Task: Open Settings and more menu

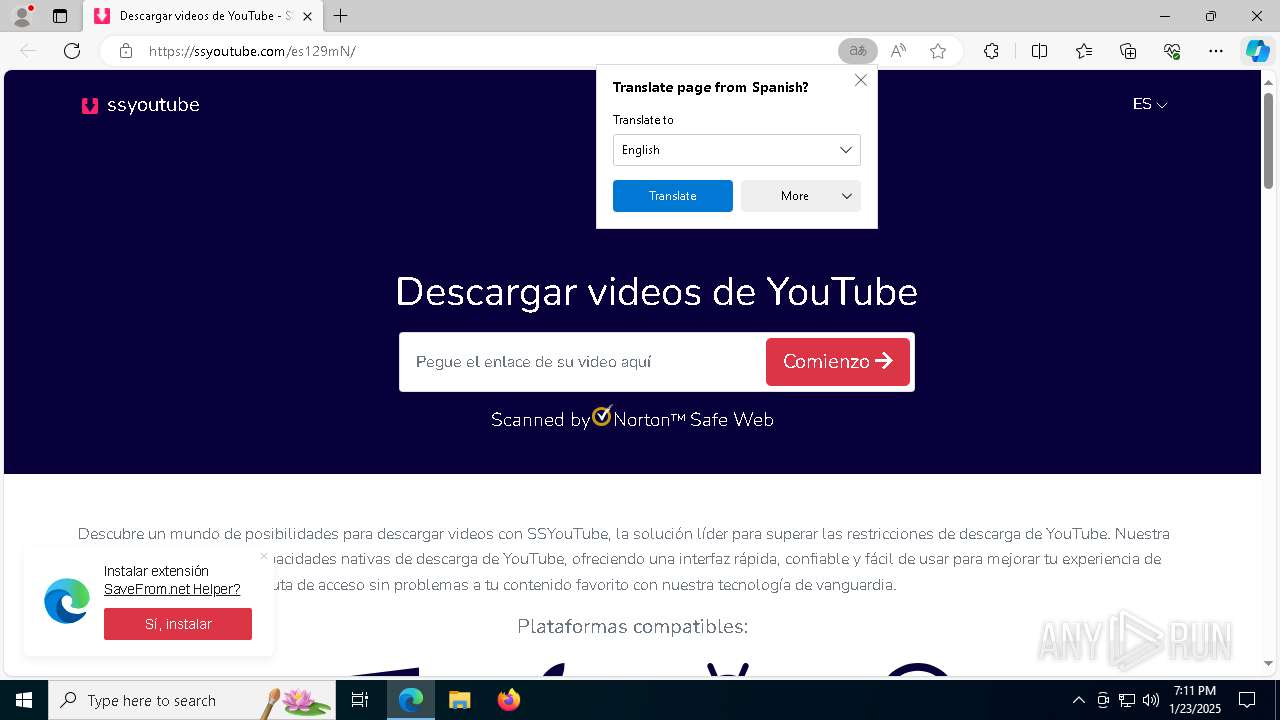Action: 1216,51
